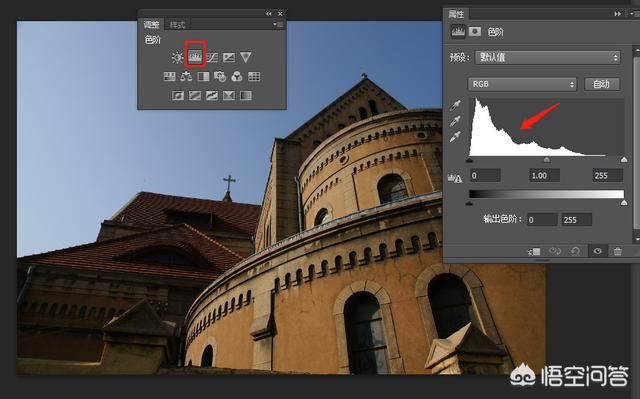Toggle clip adjustment to layer below
This screenshot has height=399, width=640.
(534, 251)
